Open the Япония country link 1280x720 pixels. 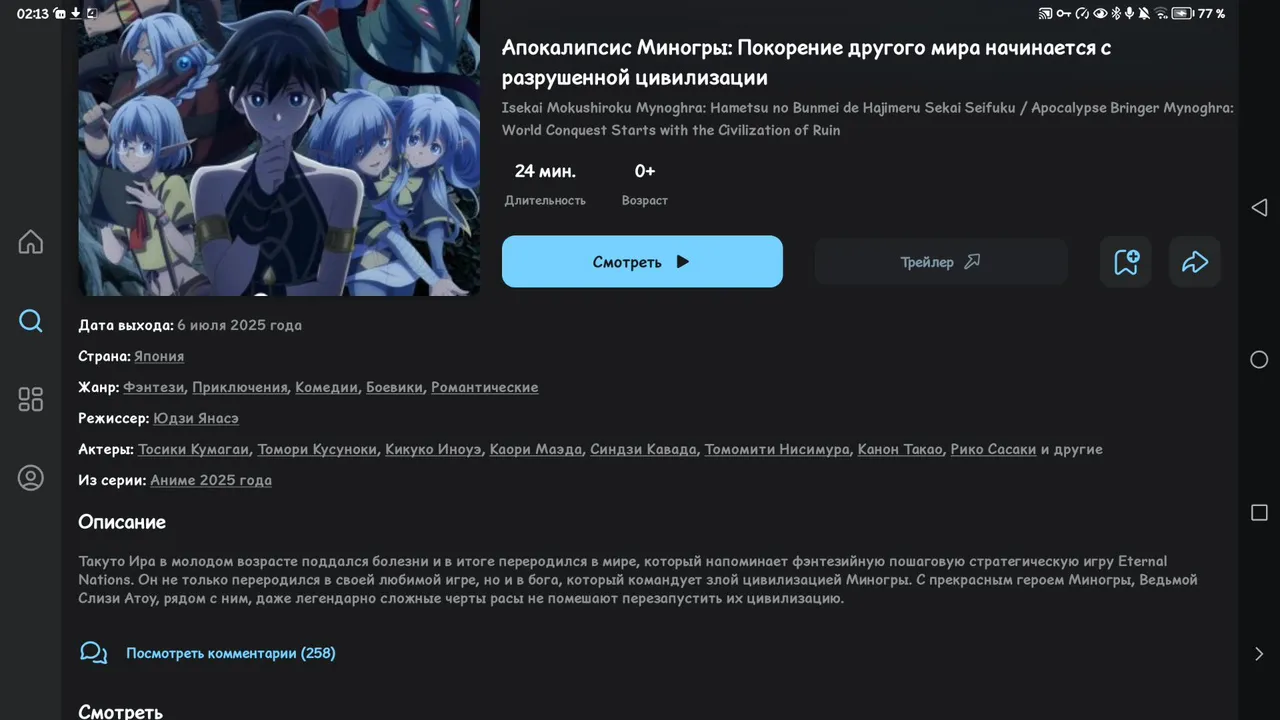pos(159,356)
